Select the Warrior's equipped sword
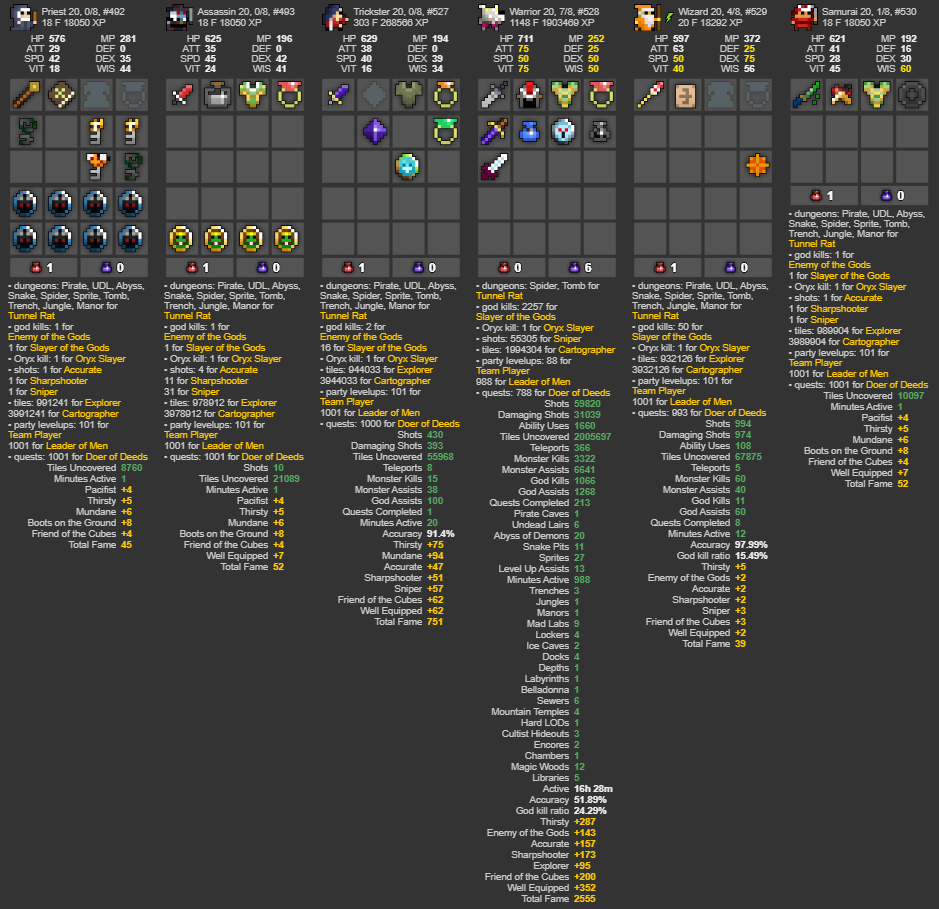This screenshot has height=909, width=939. pyautogui.click(x=494, y=95)
